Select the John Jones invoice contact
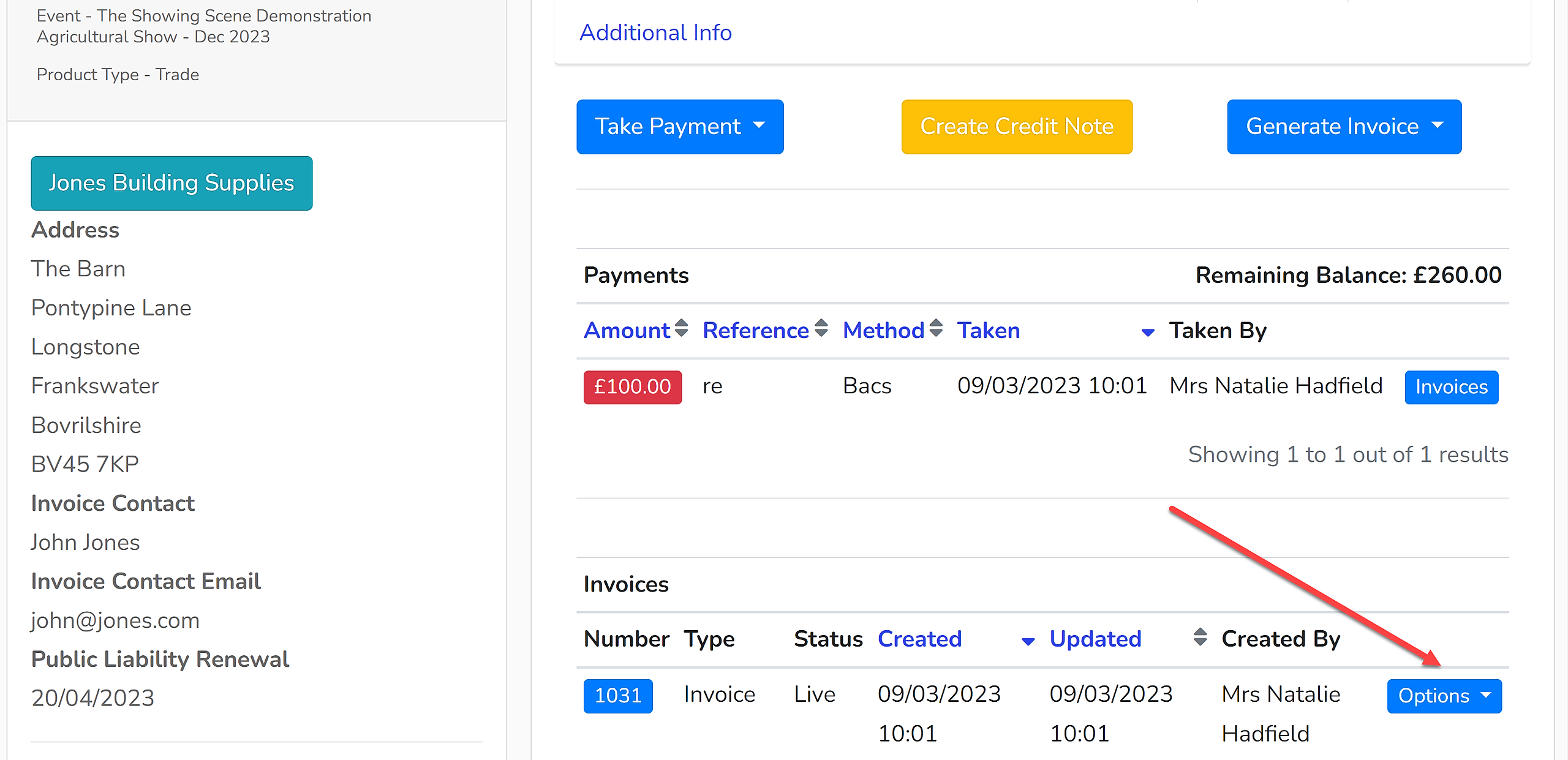This screenshot has width=1568, height=760. [86, 543]
